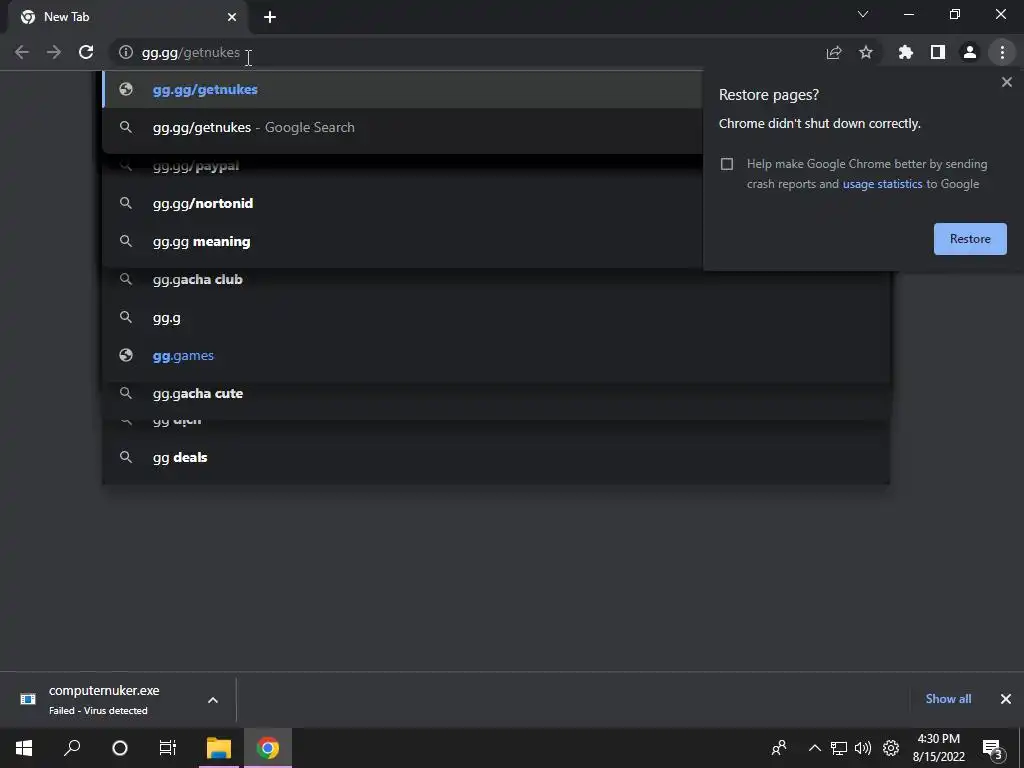
Task: Open the notification center icon
Action: click(x=992, y=748)
